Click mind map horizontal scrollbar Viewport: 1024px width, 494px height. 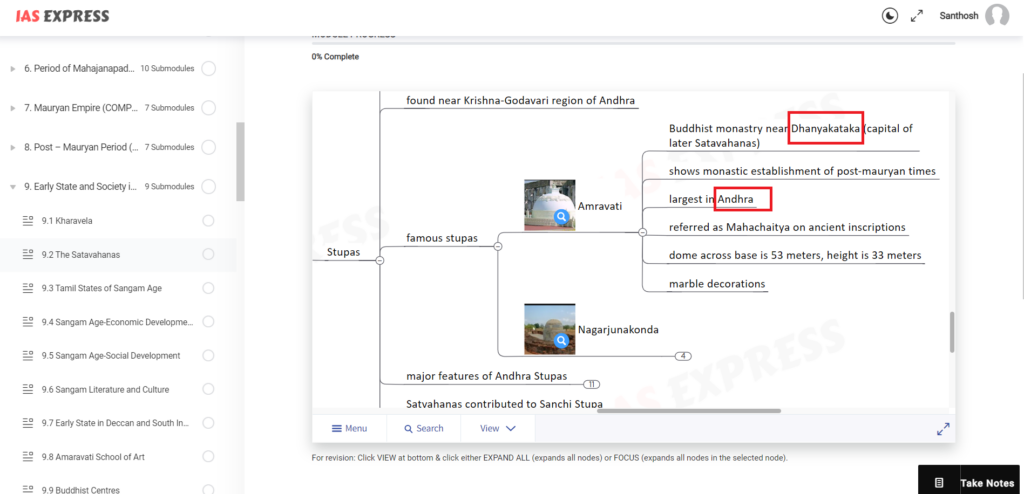pos(689,410)
